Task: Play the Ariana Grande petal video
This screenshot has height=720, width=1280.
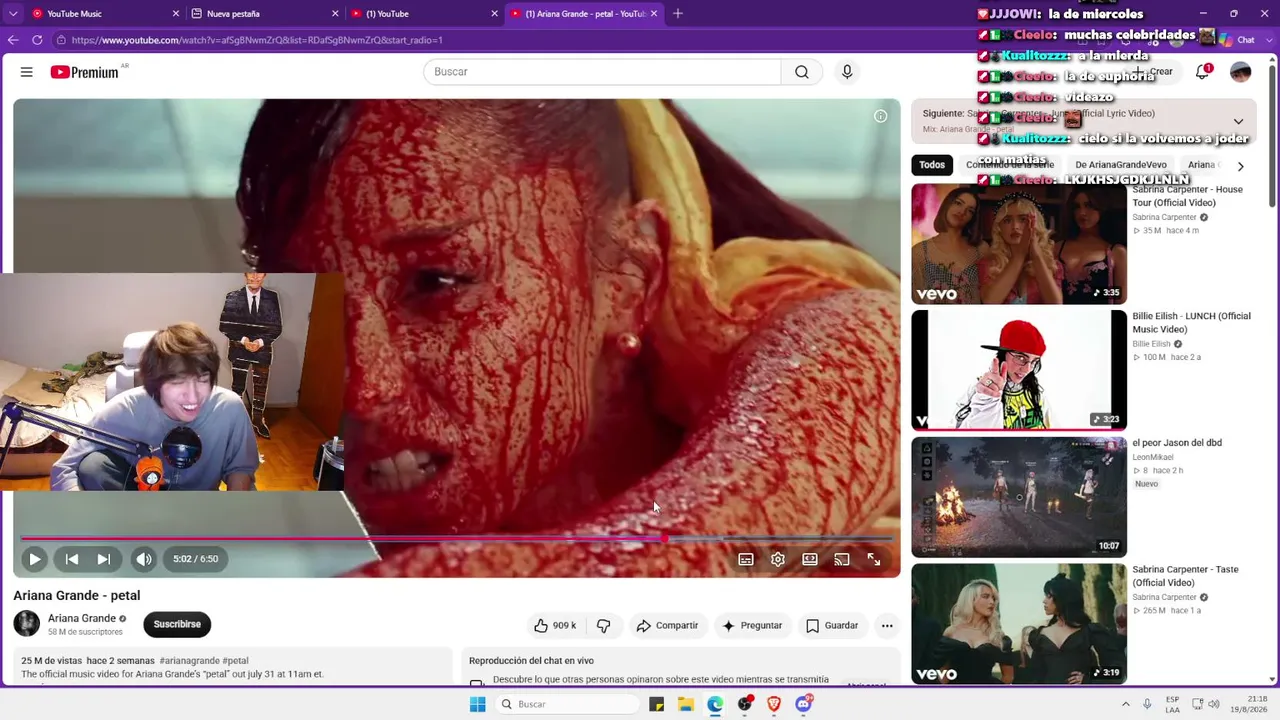Action: click(34, 559)
